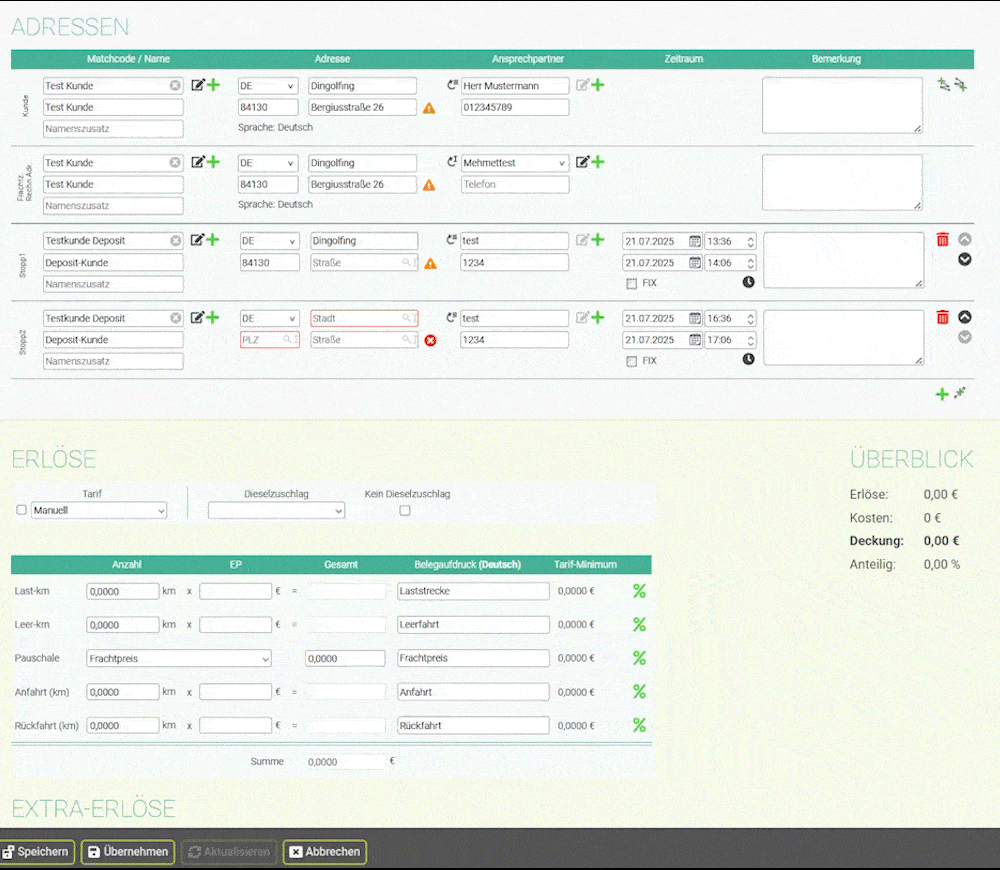
Task: Click the warning triangle in Frachtz. Rechn. Adr address
Action: (x=429, y=185)
